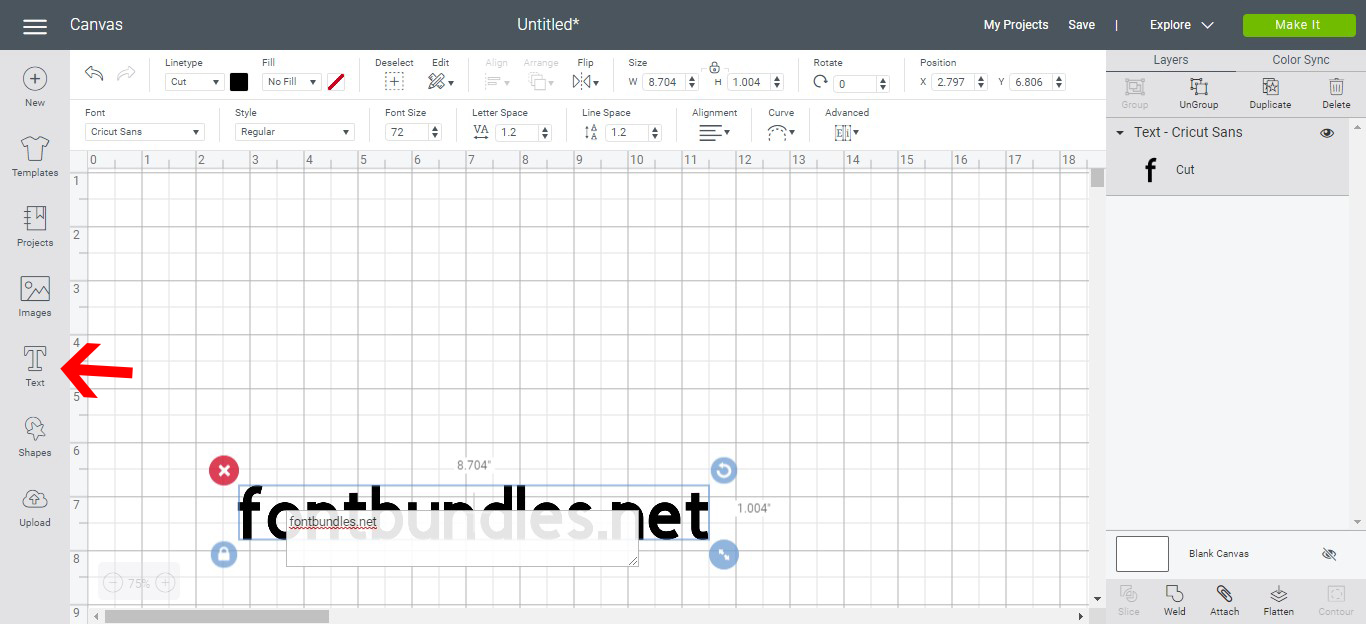Open the Projects panel

click(x=35, y=227)
